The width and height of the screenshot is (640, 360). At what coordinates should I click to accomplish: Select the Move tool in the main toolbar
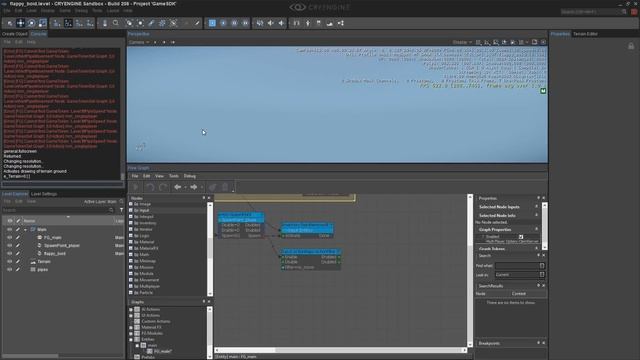[20, 23]
